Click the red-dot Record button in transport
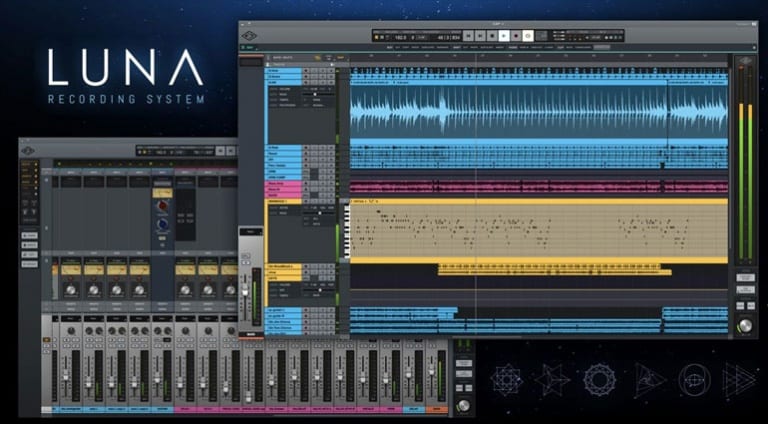 pos(516,35)
